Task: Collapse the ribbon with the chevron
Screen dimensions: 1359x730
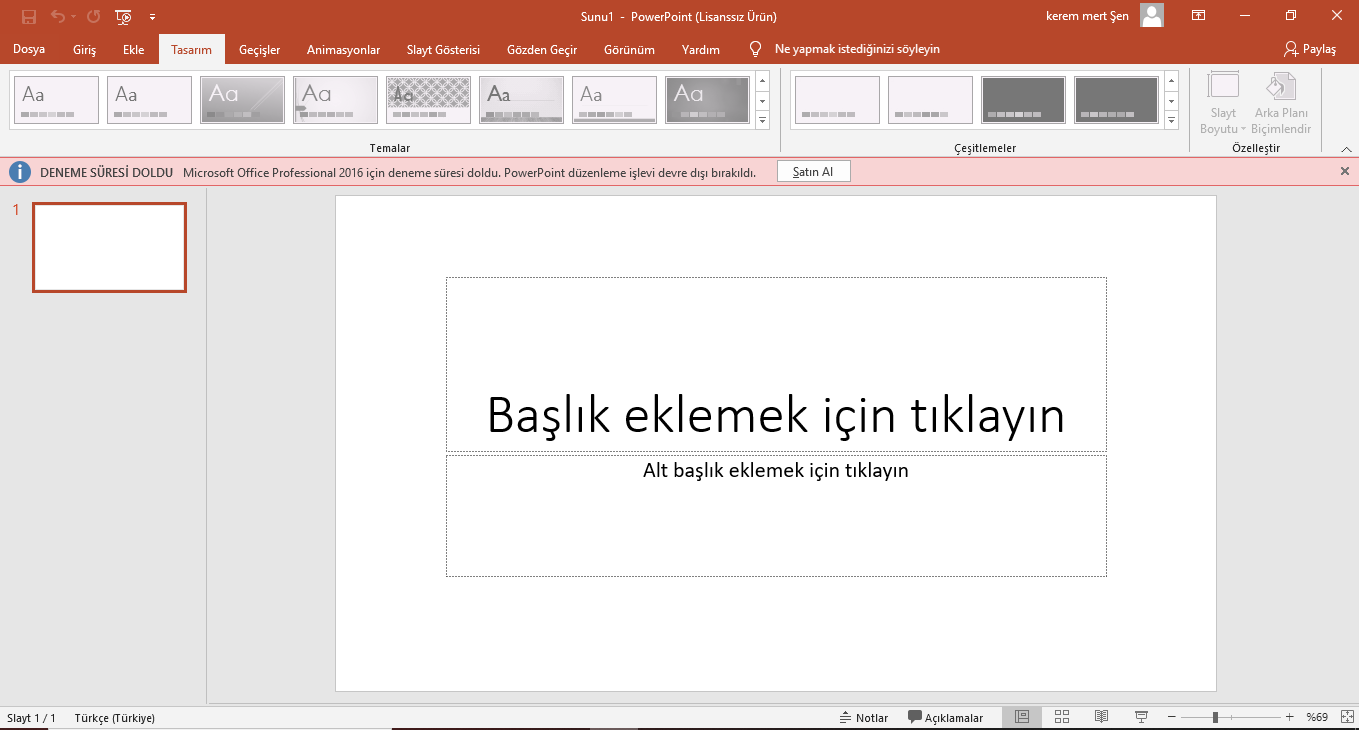Action: click(x=1346, y=149)
